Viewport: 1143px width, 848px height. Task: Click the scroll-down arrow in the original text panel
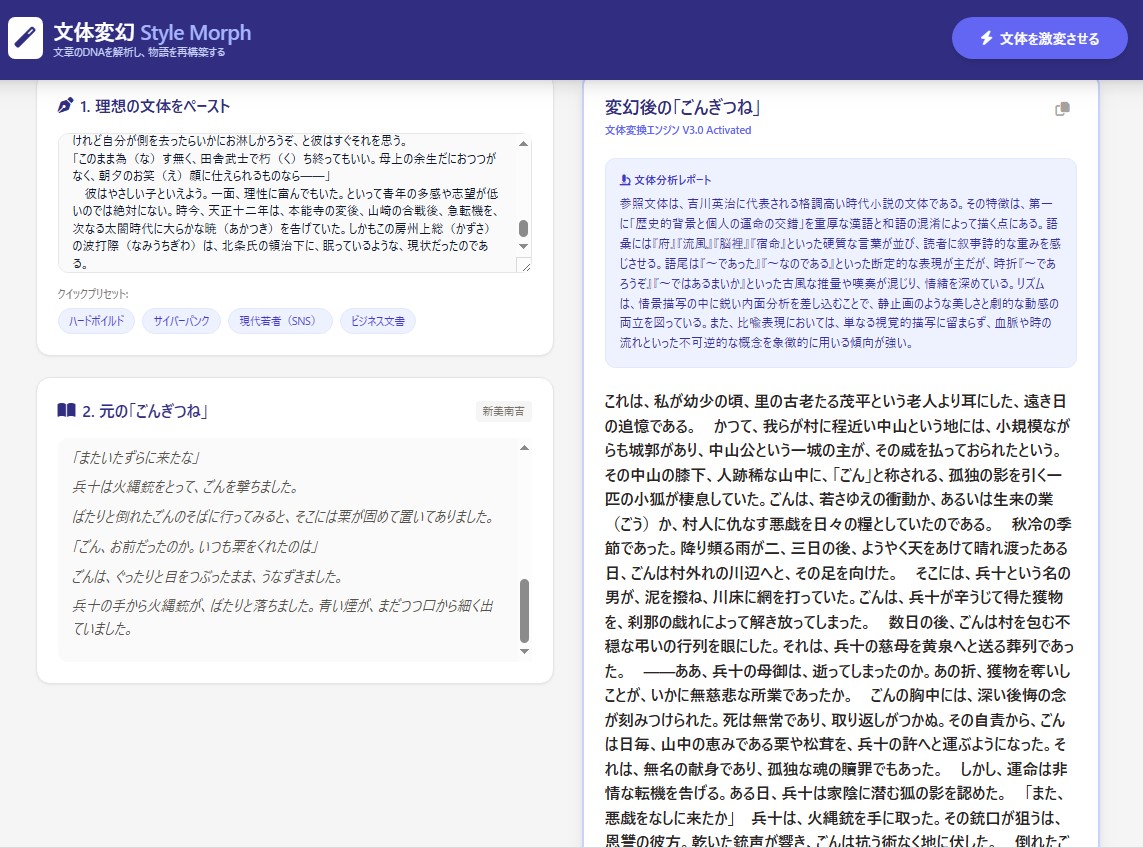(x=524, y=651)
